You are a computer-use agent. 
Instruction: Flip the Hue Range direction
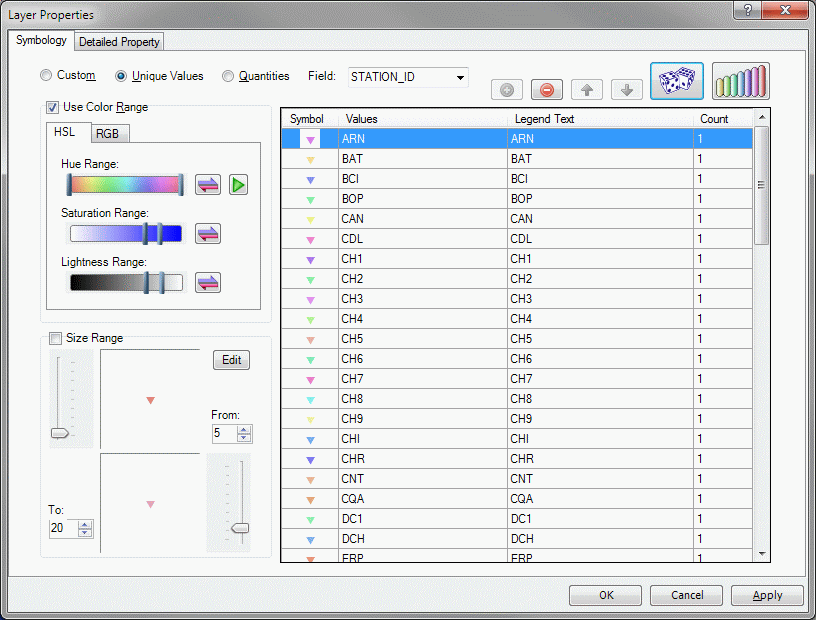(x=208, y=185)
